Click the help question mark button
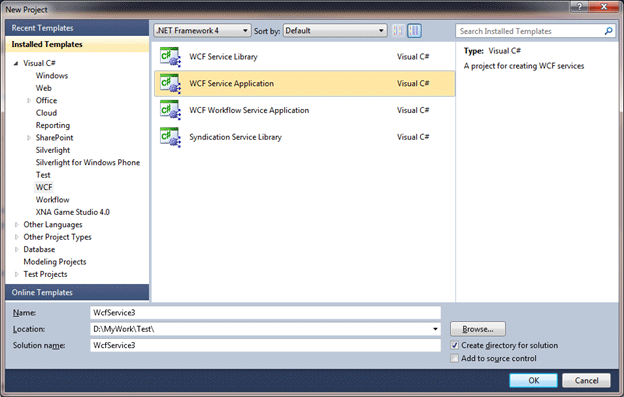Screen dimensions: 624x397 click(x=579, y=6)
